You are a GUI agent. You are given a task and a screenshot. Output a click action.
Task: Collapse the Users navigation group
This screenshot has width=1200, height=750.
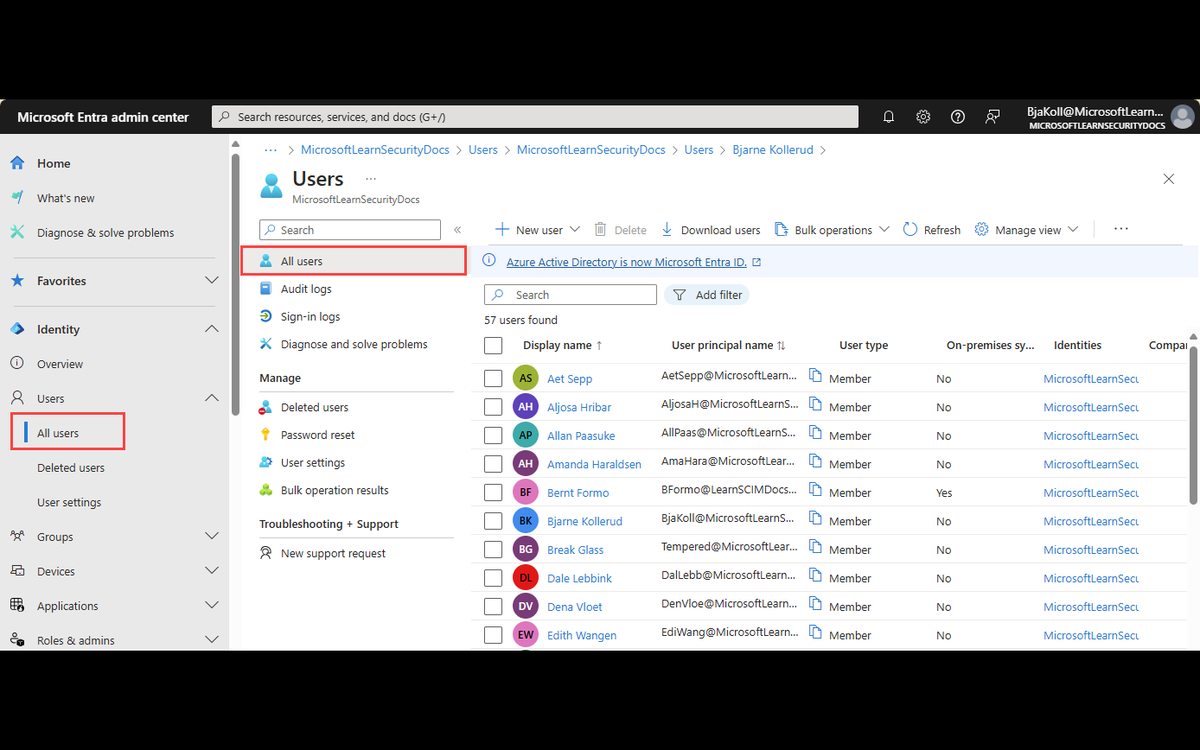pos(211,398)
